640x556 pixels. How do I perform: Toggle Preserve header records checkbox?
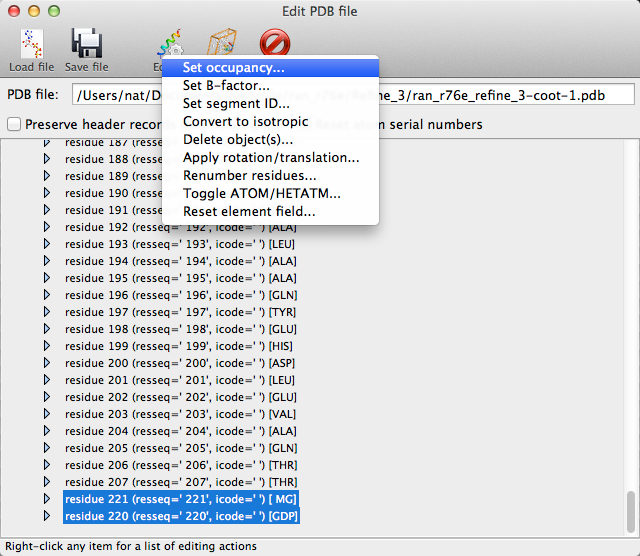pos(14,125)
